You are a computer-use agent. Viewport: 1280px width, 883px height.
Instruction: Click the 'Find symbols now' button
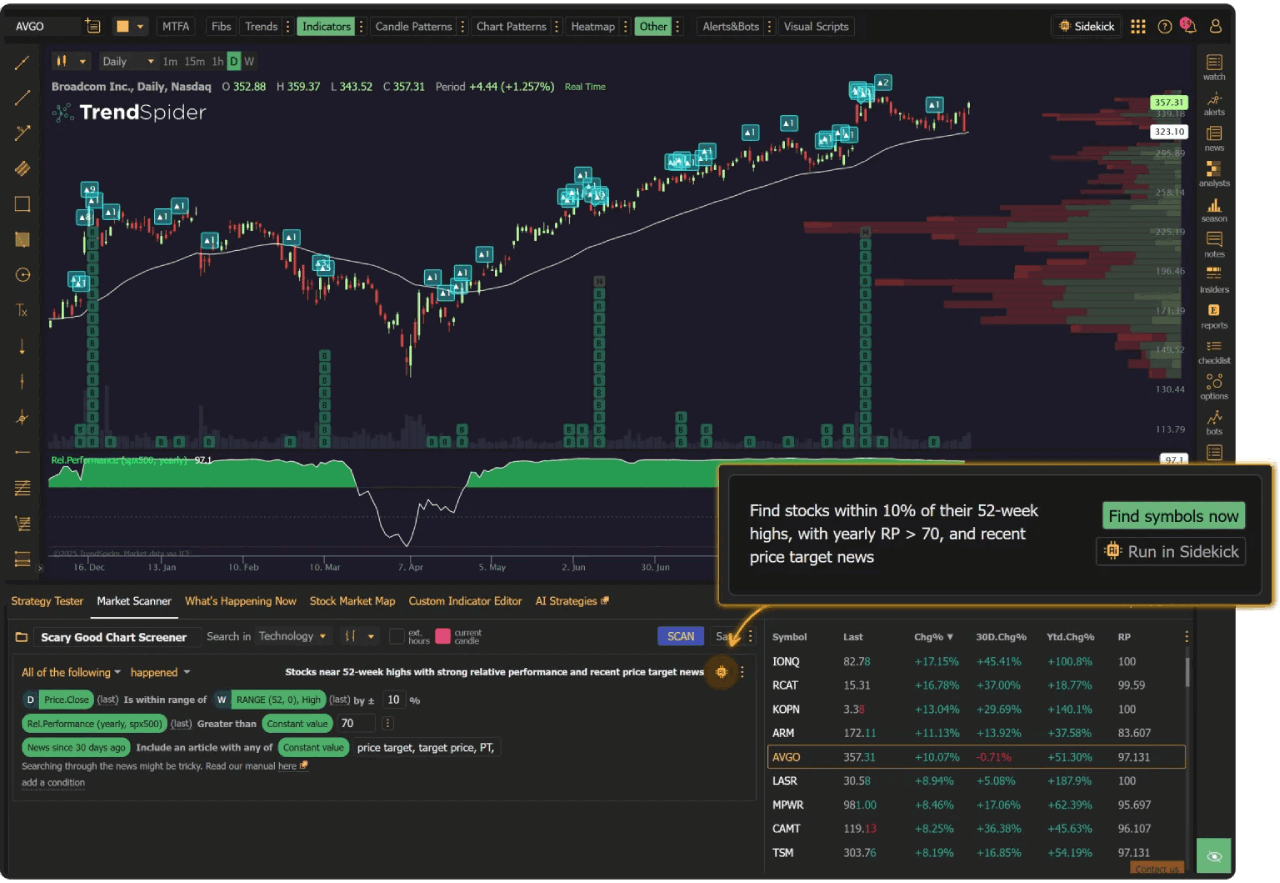(1173, 515)
